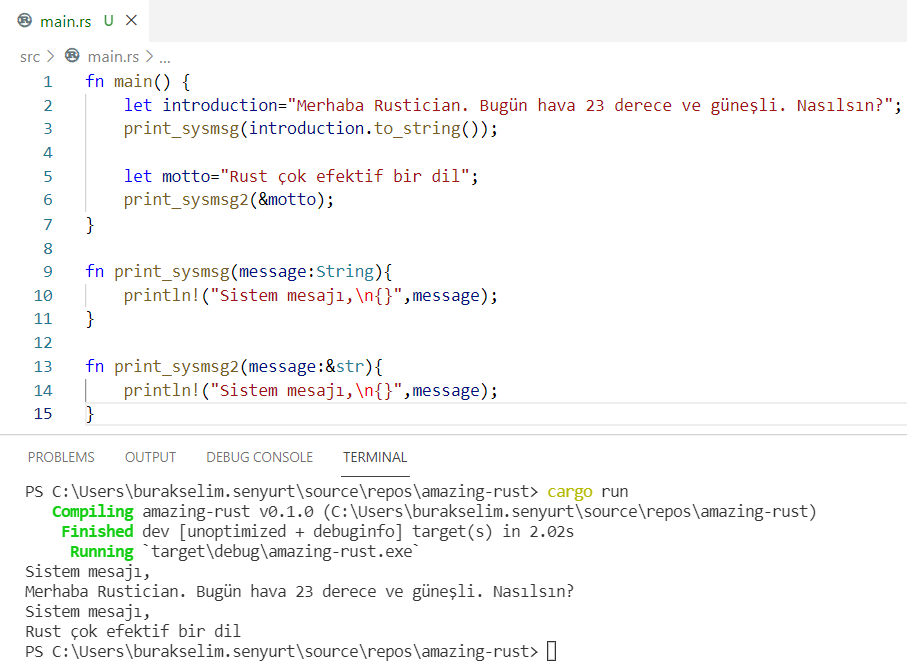Show the DEBUG CONSOLE panel
Screen dimensions: 907x668
259,457
